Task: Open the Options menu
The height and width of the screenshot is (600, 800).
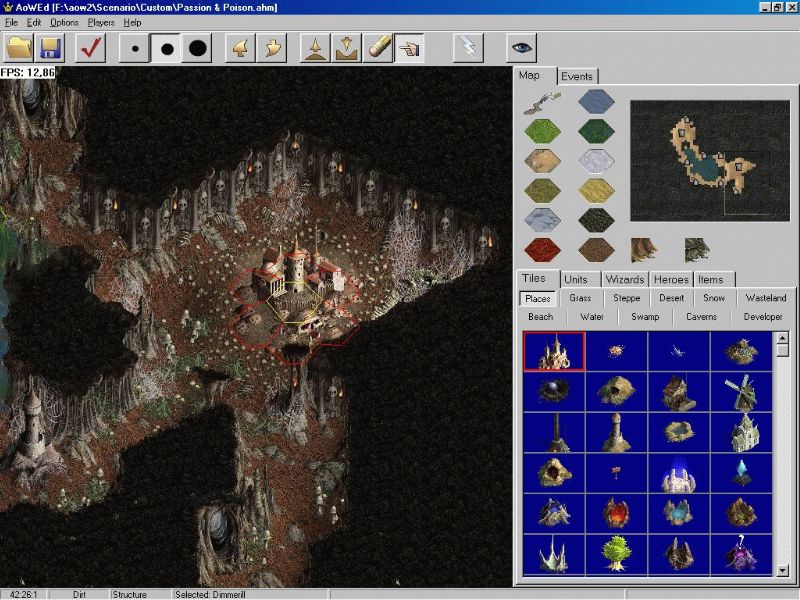Action: 64,22
